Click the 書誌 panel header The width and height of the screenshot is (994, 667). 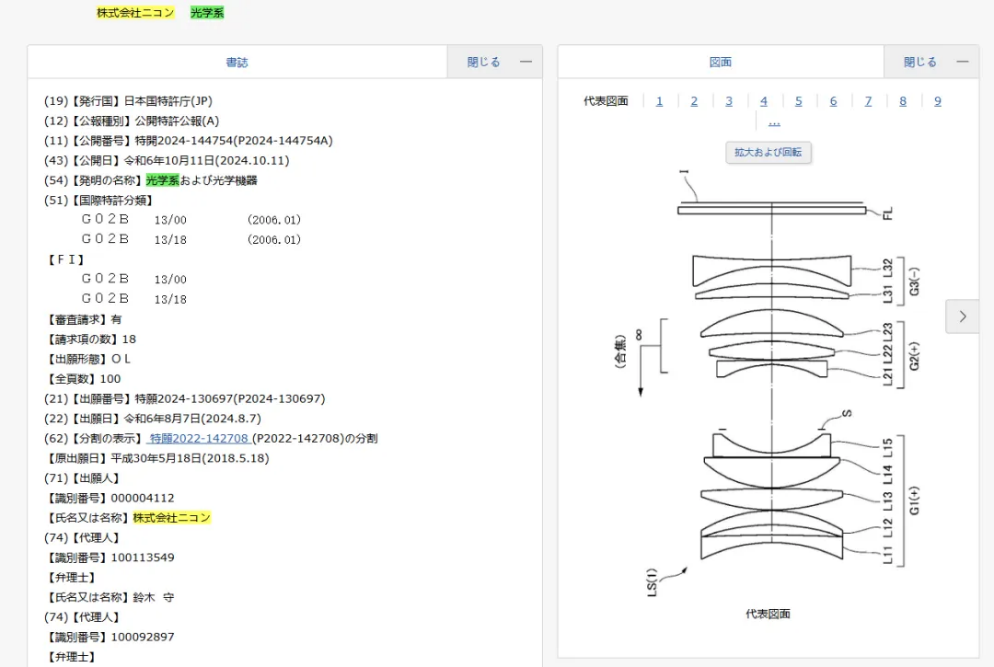[237, 62]
